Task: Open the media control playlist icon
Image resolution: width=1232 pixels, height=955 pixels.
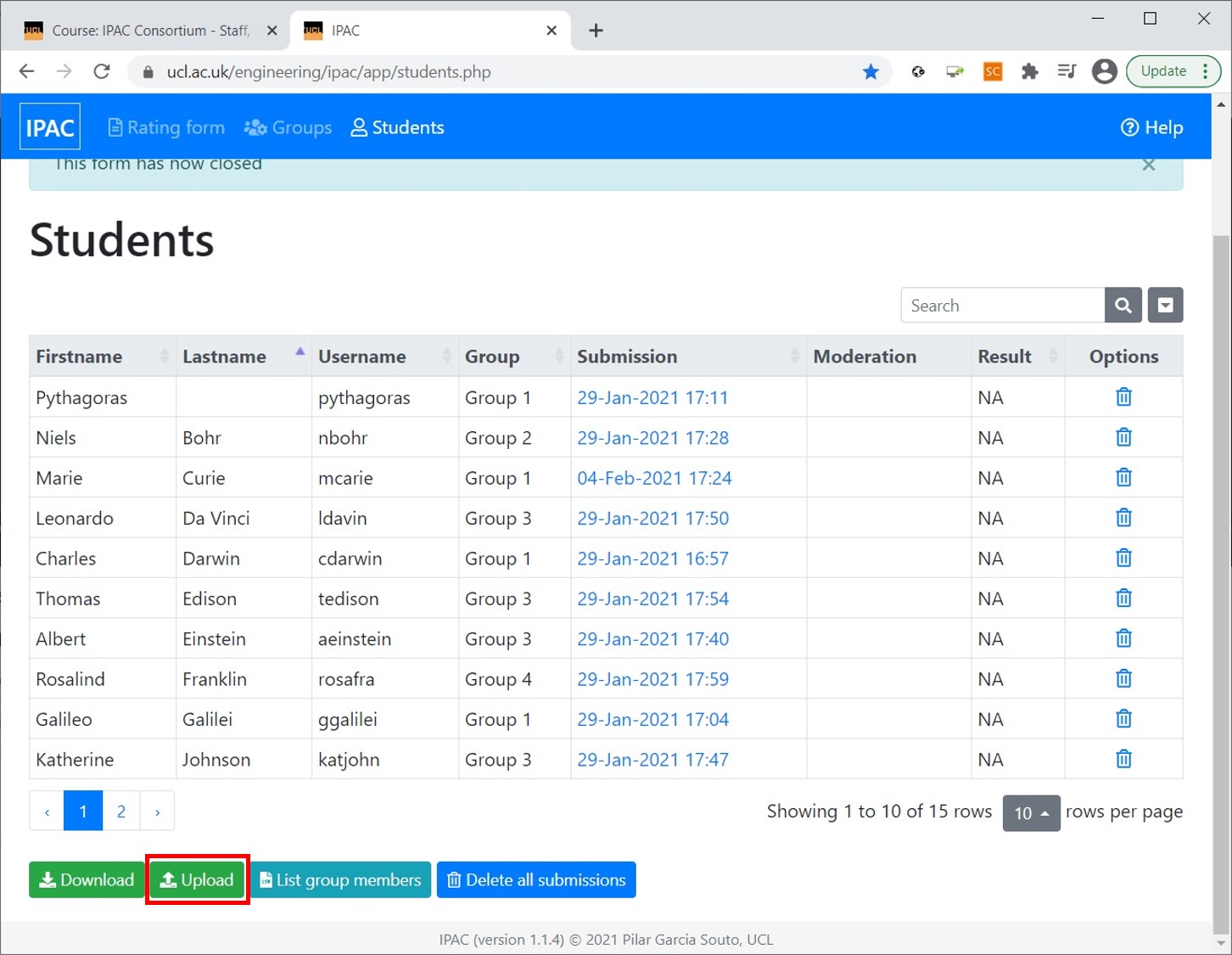Action: 1067,72
